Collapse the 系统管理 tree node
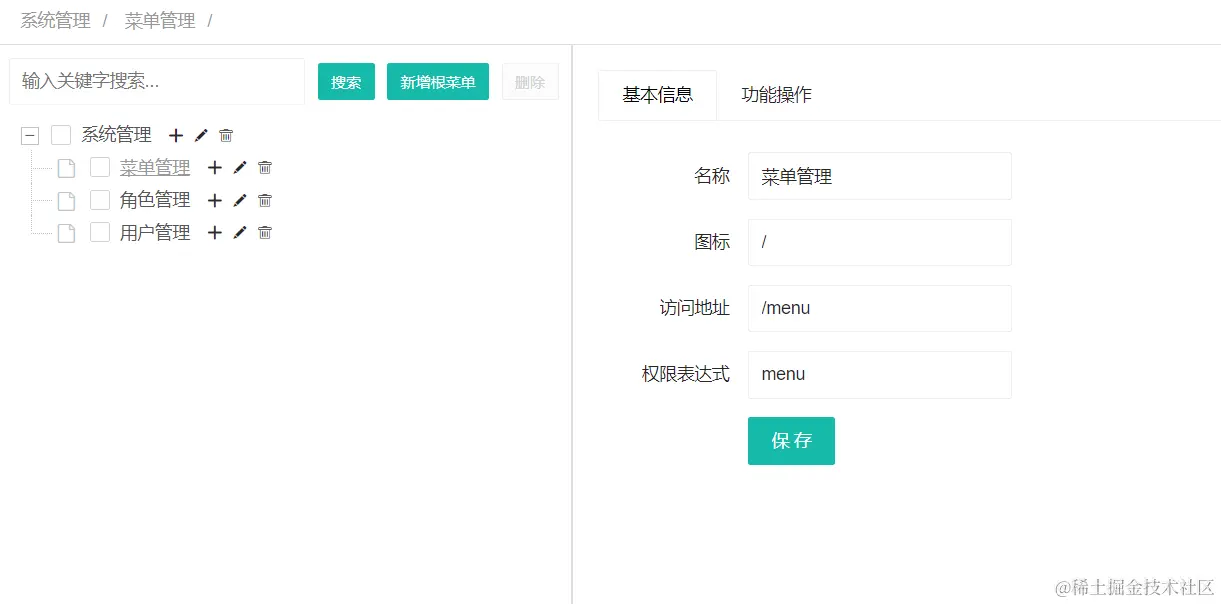The width and height of the screenshot is (1221, 604). coord(30,135)
